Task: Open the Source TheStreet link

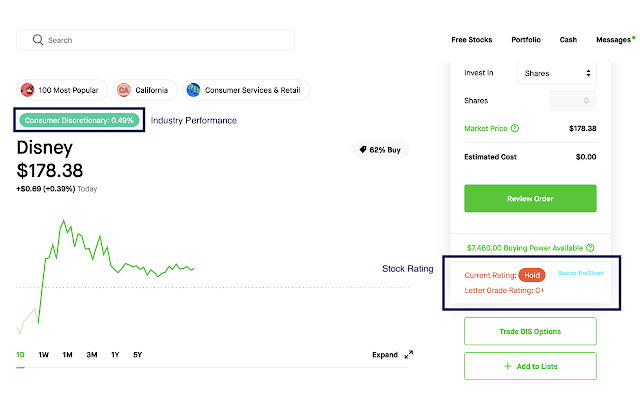Action: coord(580,273)
